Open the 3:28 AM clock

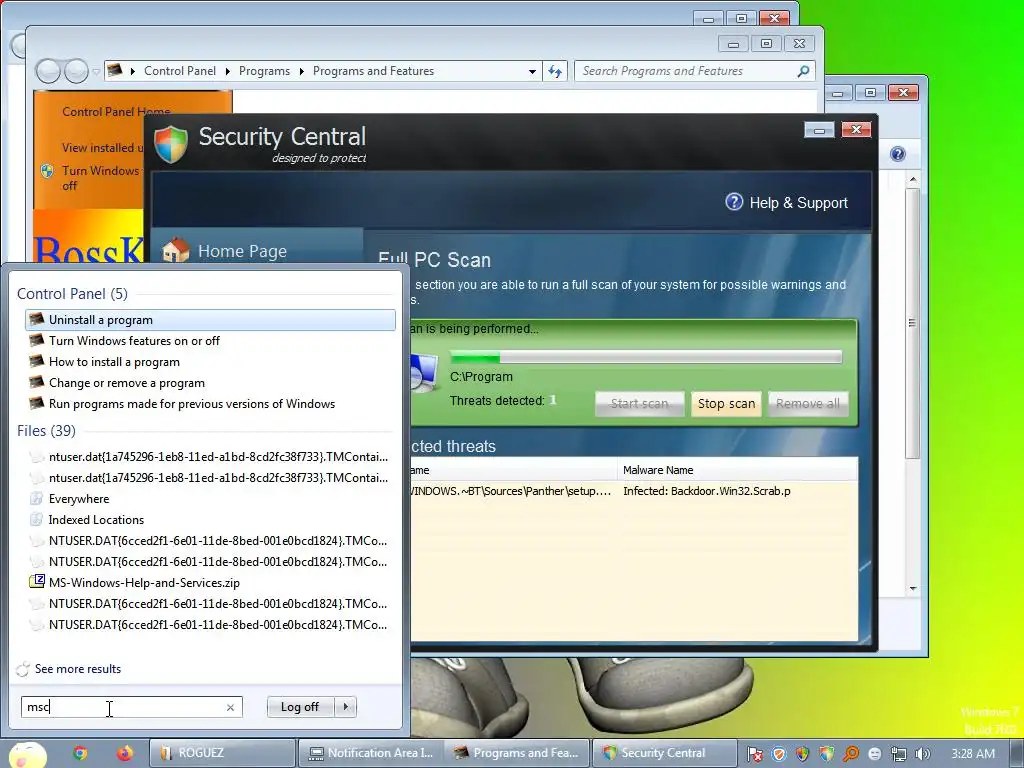tap(973, 753)
